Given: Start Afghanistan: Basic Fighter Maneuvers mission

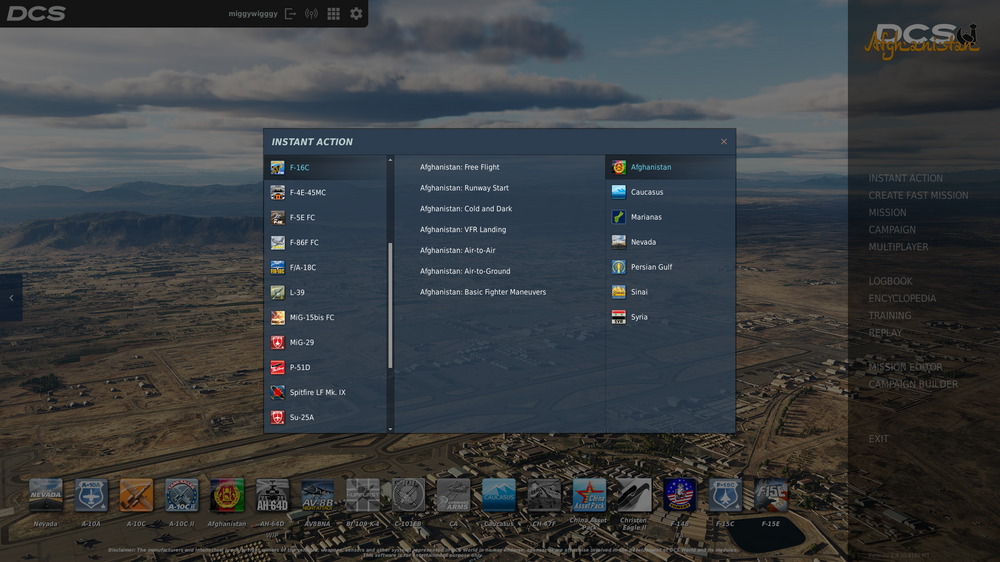Looking at the screenshot, I should point(483,292).
